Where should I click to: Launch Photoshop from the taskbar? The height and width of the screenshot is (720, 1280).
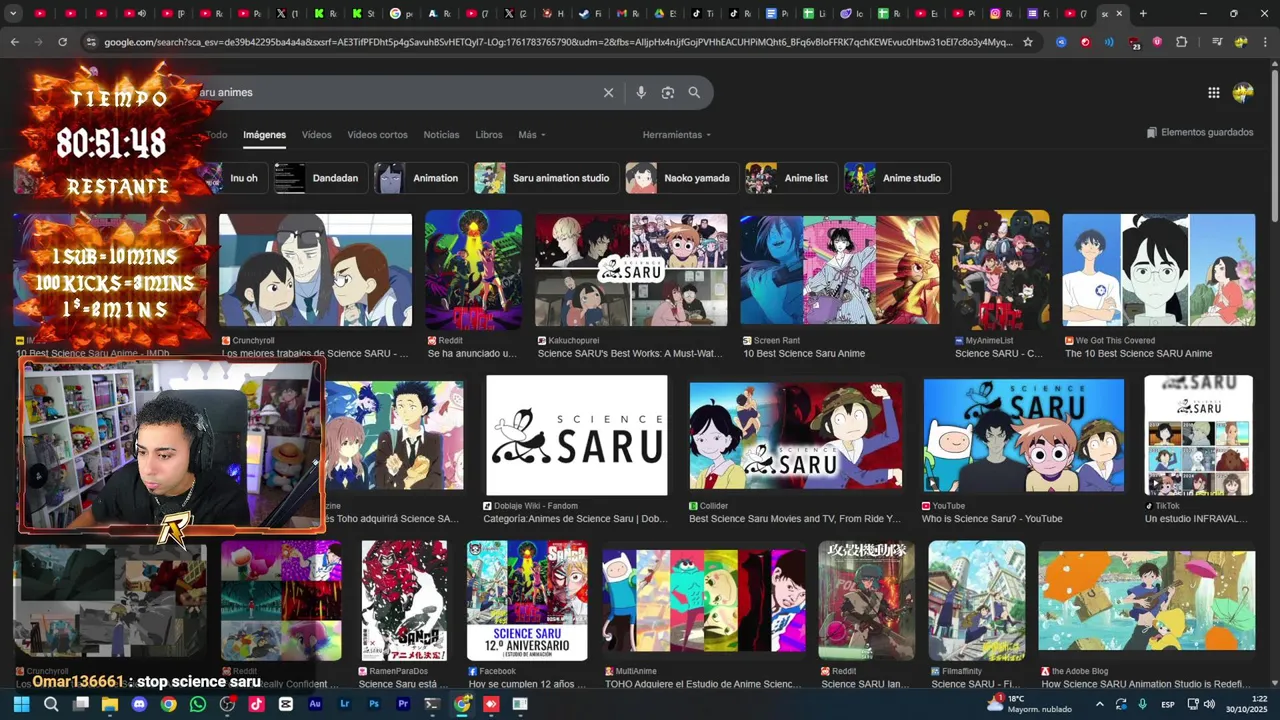[x=374, y=704]
